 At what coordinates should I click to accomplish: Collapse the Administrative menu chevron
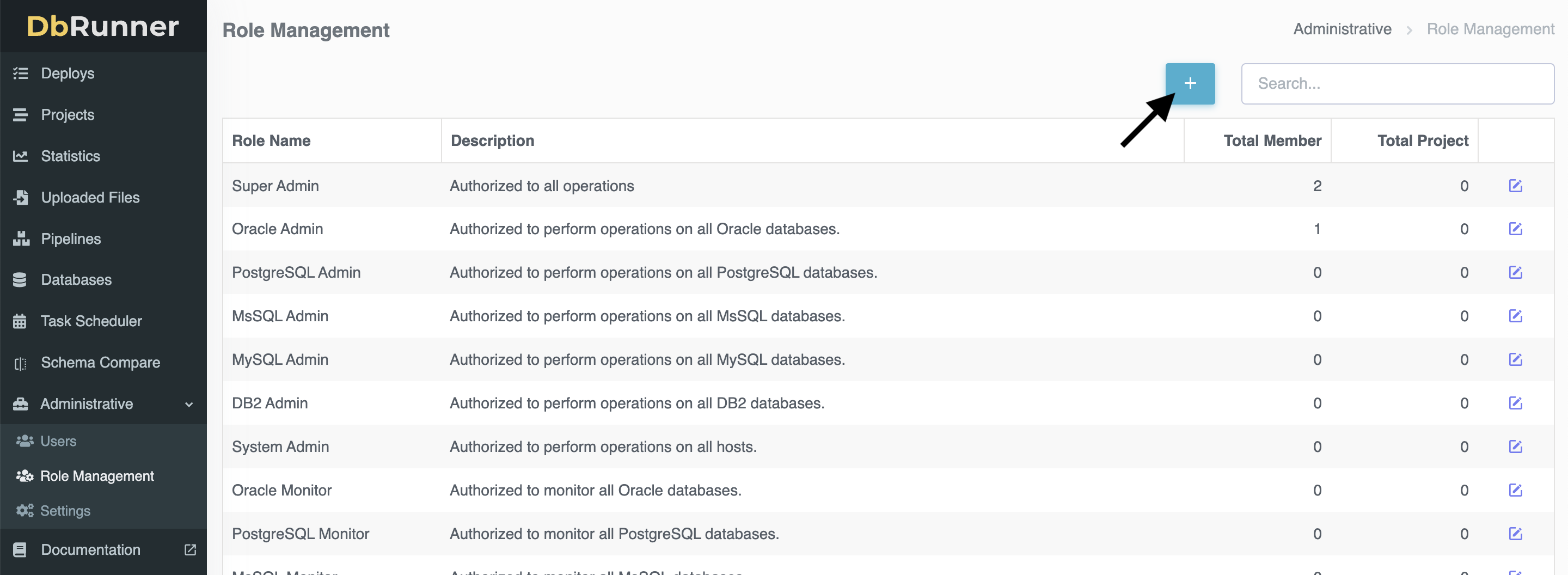(189, 405)
